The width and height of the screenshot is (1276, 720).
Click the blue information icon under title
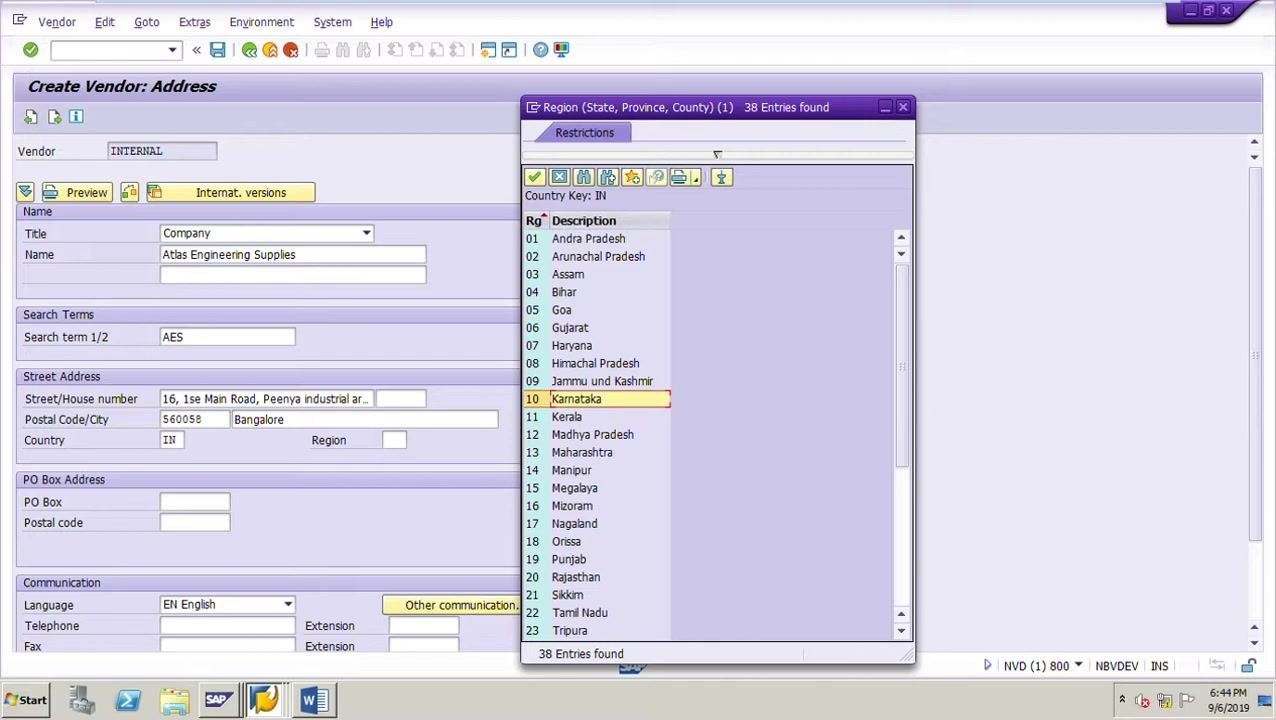[76, 117]
